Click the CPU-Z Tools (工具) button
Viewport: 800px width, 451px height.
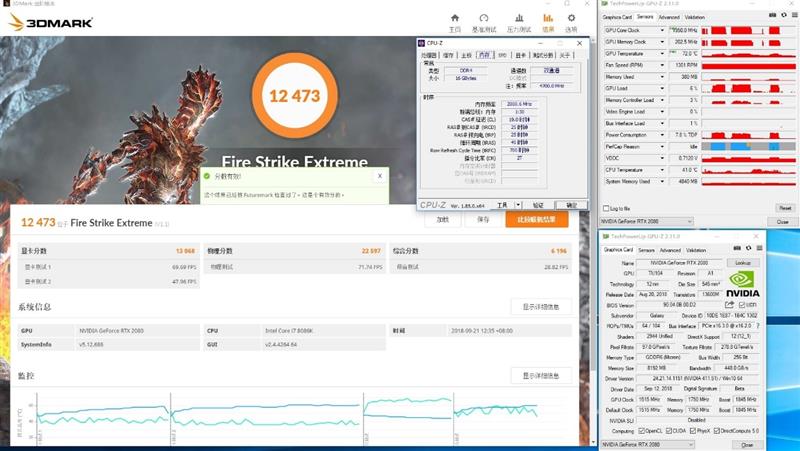pos(503,205)
